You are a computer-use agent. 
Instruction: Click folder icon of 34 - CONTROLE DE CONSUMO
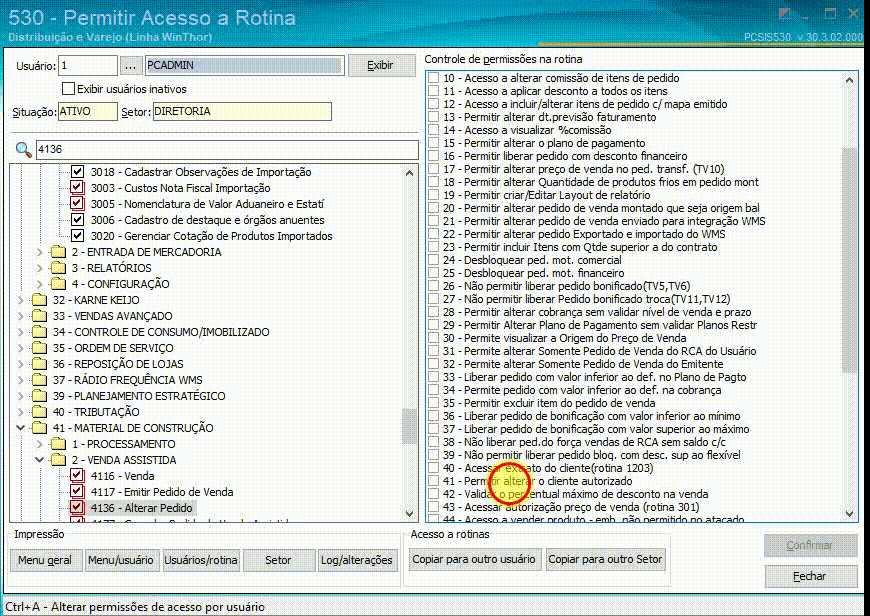39,332
